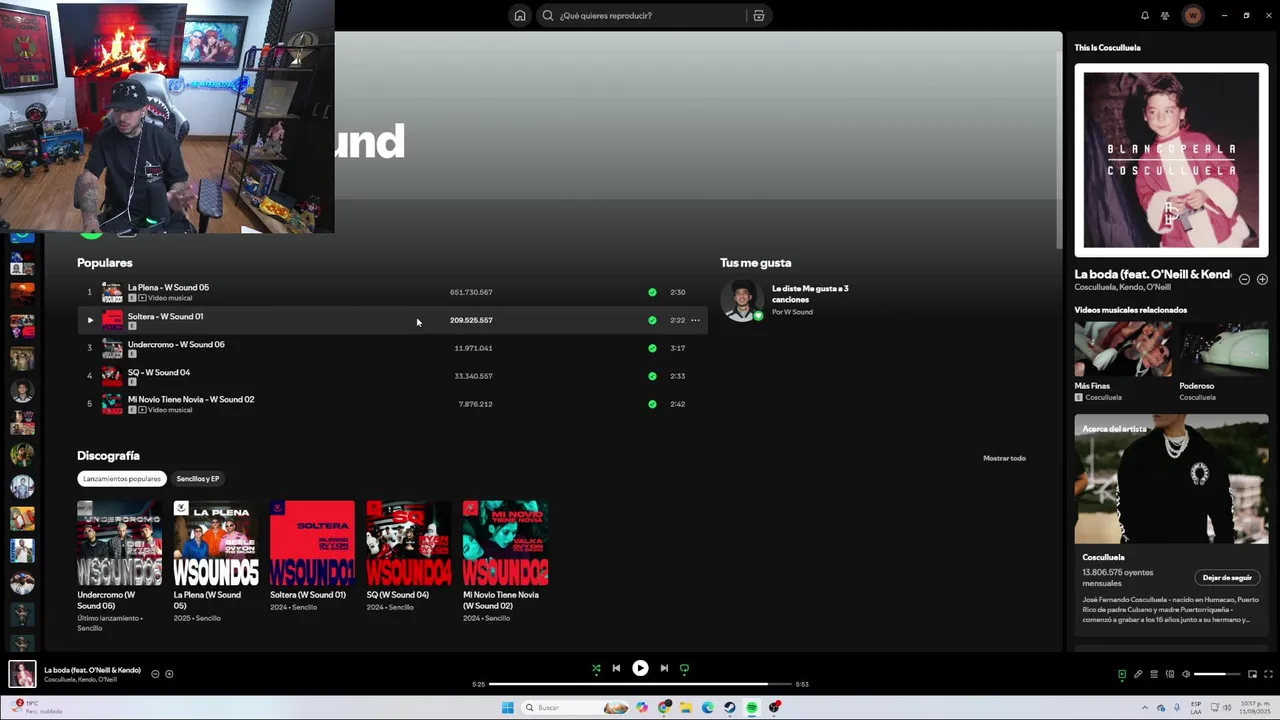Open the La Plena (W Sound 05) album cover
This screenshot has width=1280, height=720.
(215, 543)
